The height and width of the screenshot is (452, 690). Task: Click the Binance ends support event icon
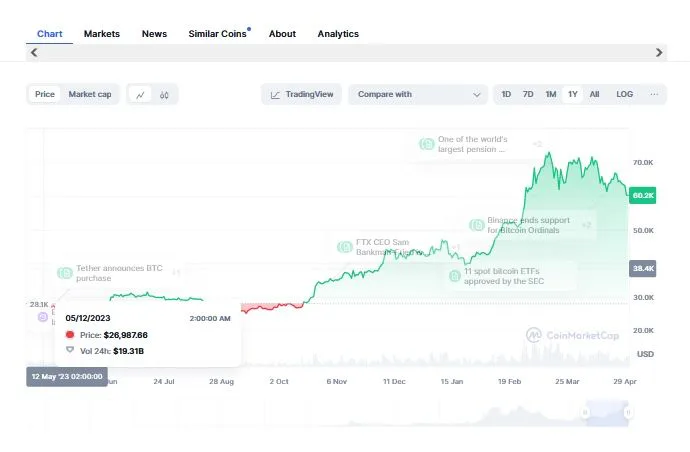477,225
